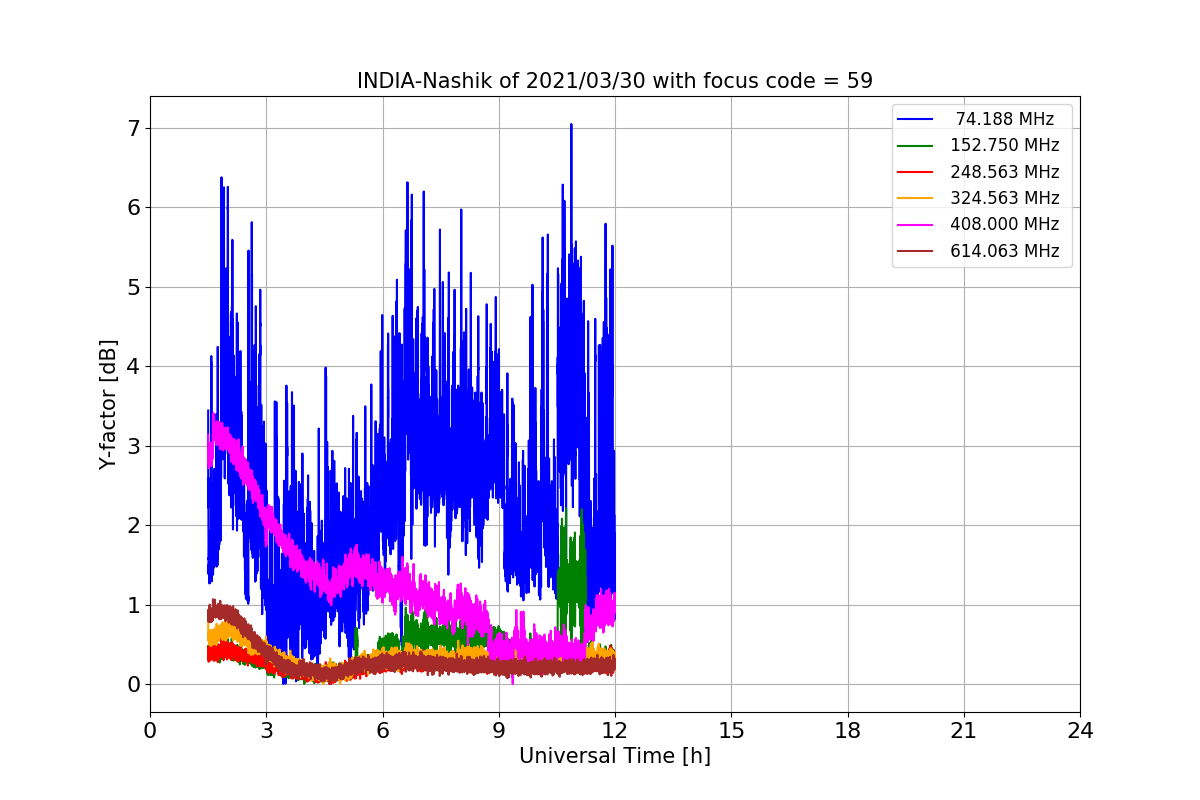
Task: Click y-axis tick label 5
Action: tap(134, 287)
